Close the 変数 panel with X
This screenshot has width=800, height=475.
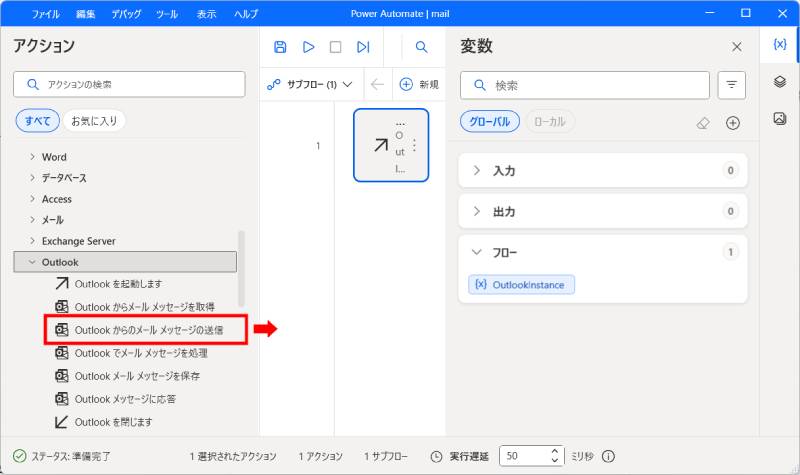tap(736, 47)
